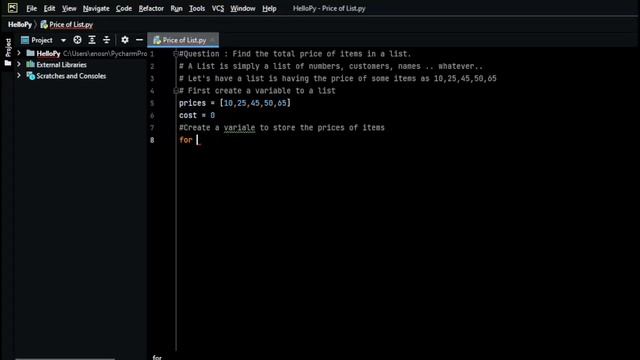Viewport: 640px width, 360px height.
Task: Click the 'for' breadcrumb at editor bottom
Action: pos(157,357)
